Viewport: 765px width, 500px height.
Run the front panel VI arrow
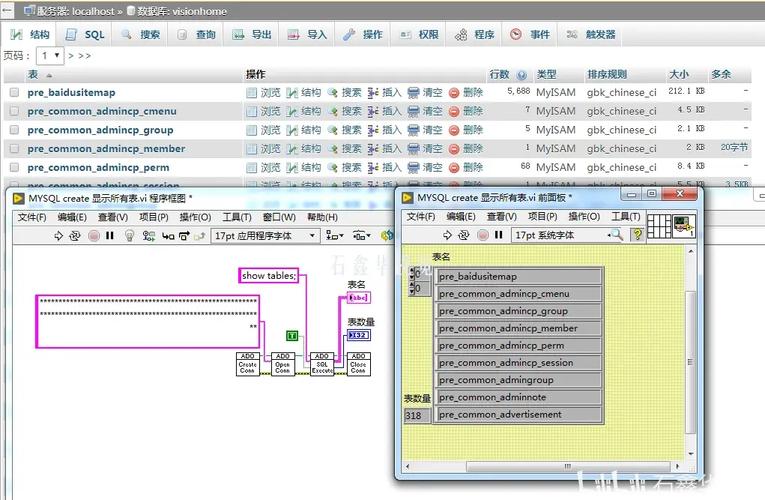click(x=447, y=235)
